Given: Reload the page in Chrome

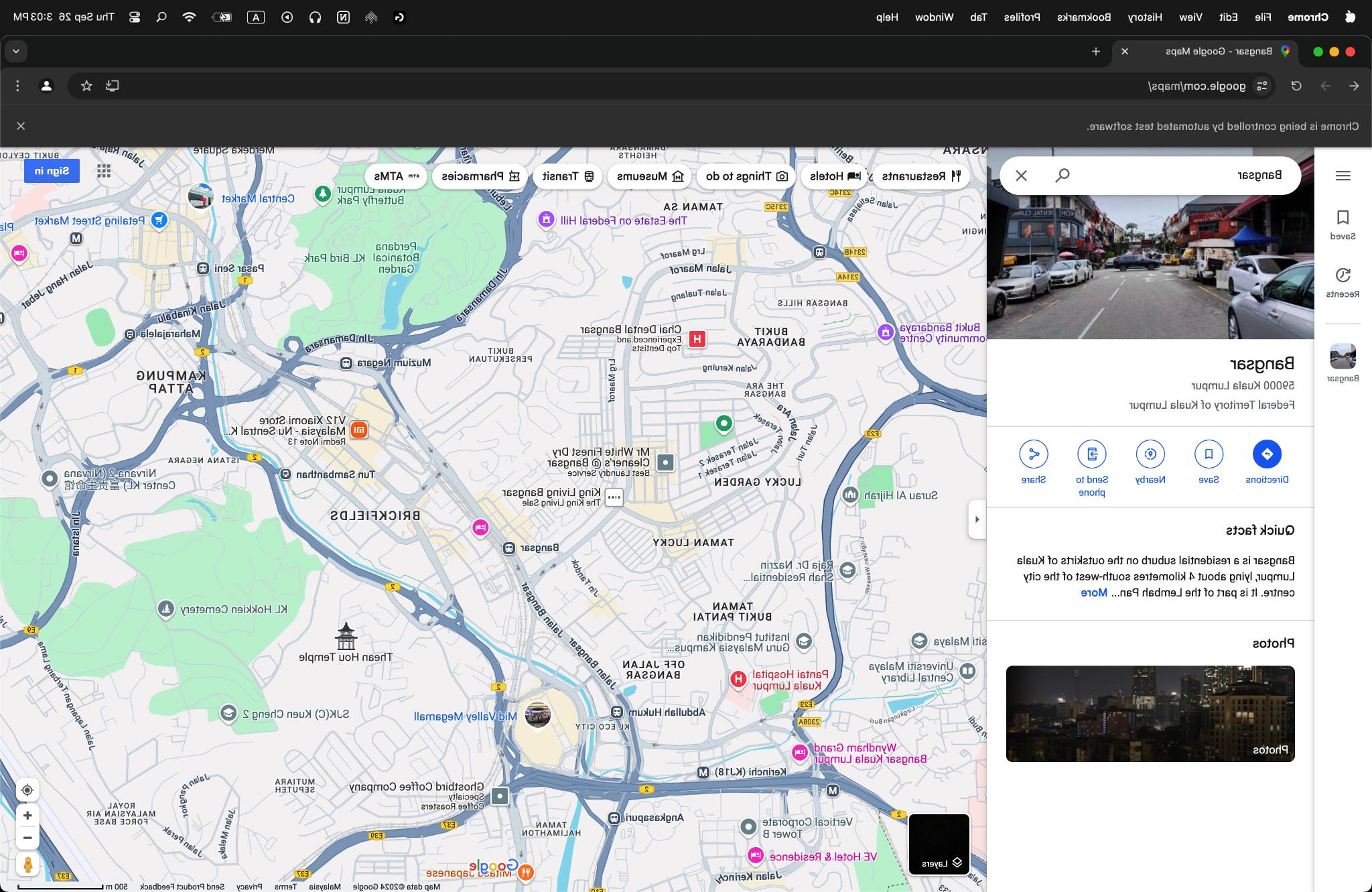Looking at the screenshot, I should (1296, 86).
